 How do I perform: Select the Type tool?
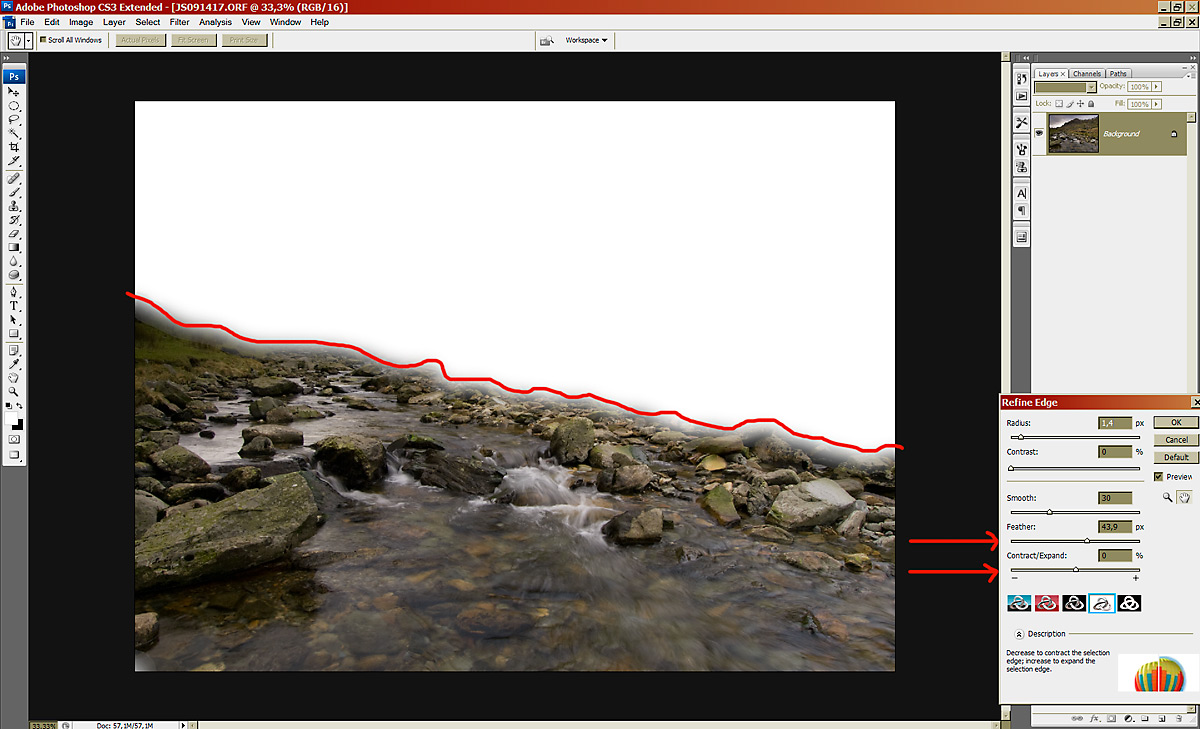(14, 306)
